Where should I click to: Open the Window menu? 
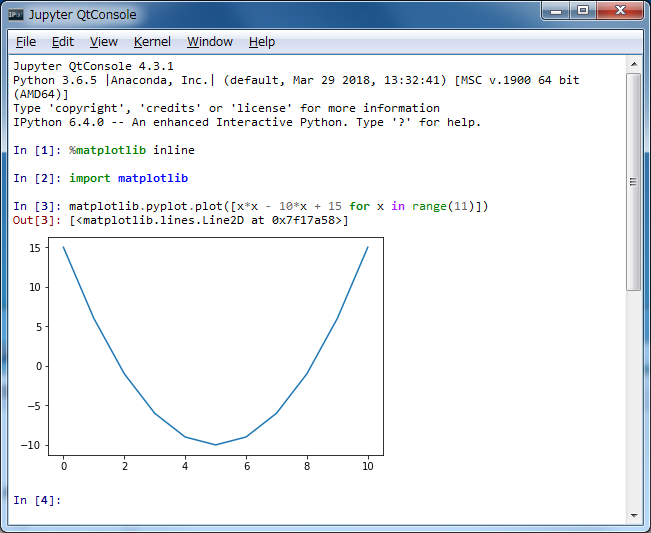(x=210, y=42)
